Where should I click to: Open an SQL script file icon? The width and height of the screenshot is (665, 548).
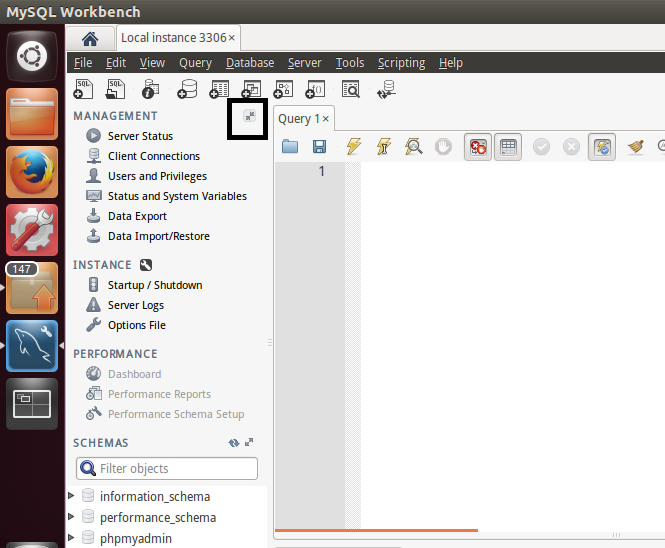coord(115,89)
